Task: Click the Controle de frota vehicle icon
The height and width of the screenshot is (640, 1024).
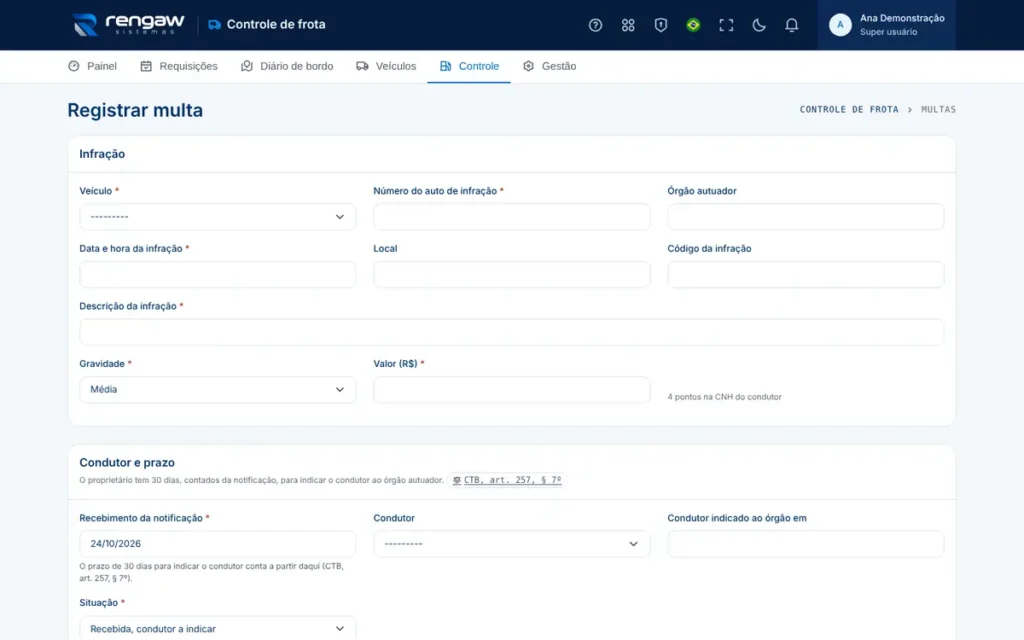Action: pos(214,25)
